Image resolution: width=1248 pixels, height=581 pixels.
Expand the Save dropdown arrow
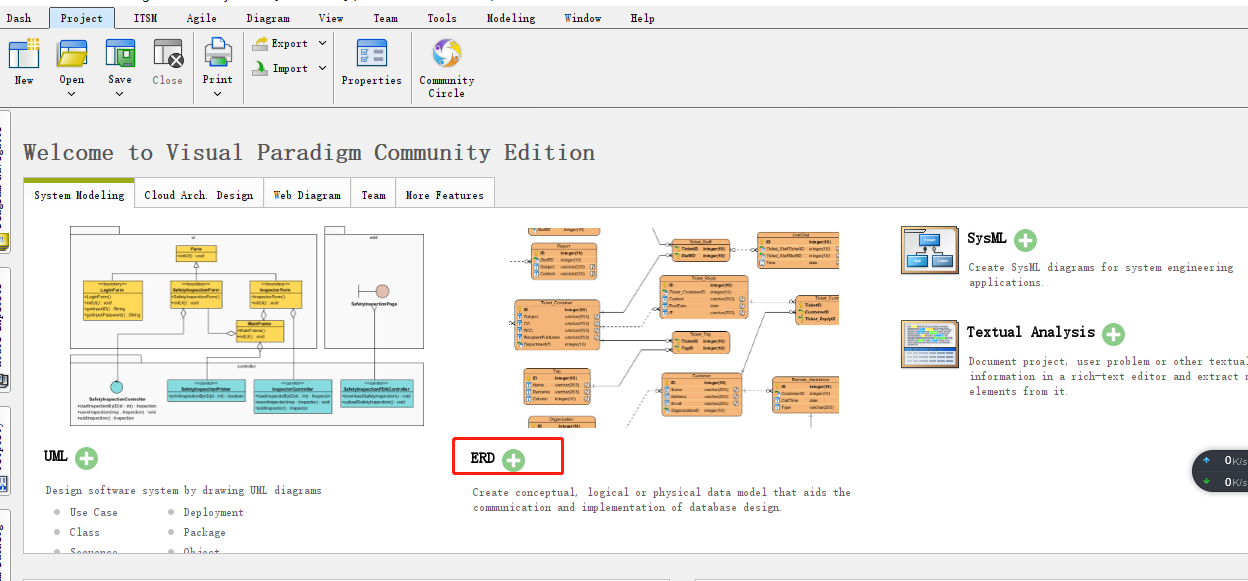tap(120, 94)
